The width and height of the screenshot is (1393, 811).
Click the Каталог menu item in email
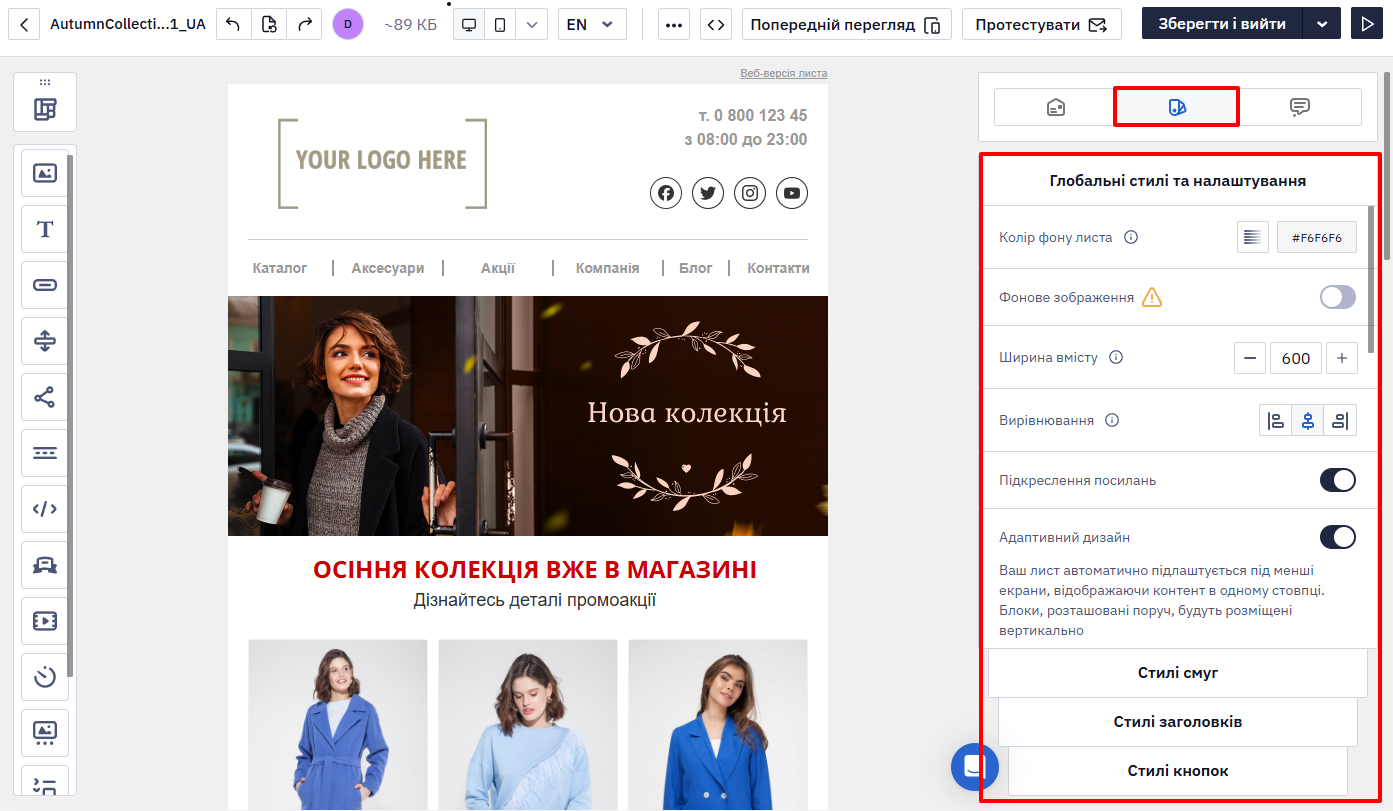[280, 268]
